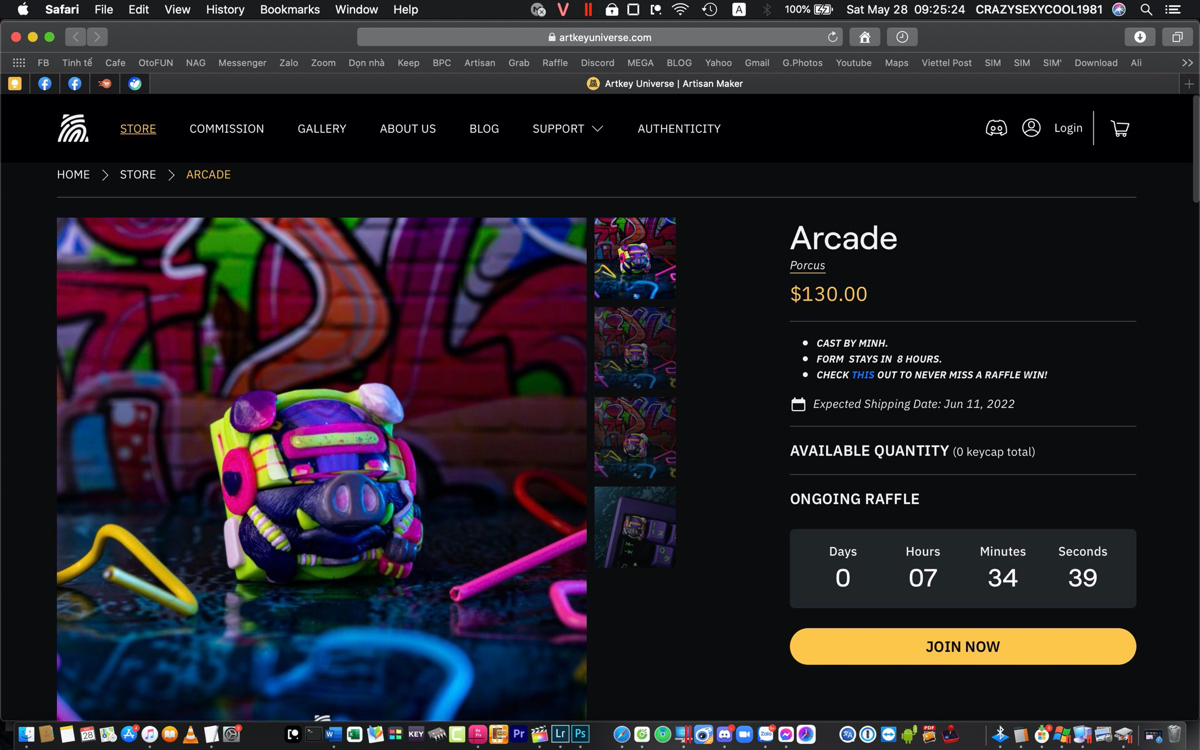1200x750 pixels.
Task: Click the JOIN NOW button
Action: click(x=963, y=646)
